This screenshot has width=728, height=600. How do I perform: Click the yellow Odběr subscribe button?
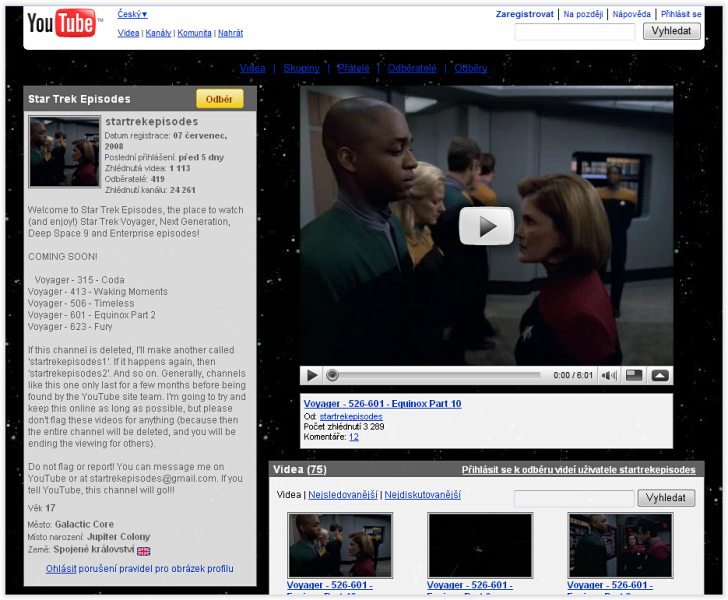[220, 99]
